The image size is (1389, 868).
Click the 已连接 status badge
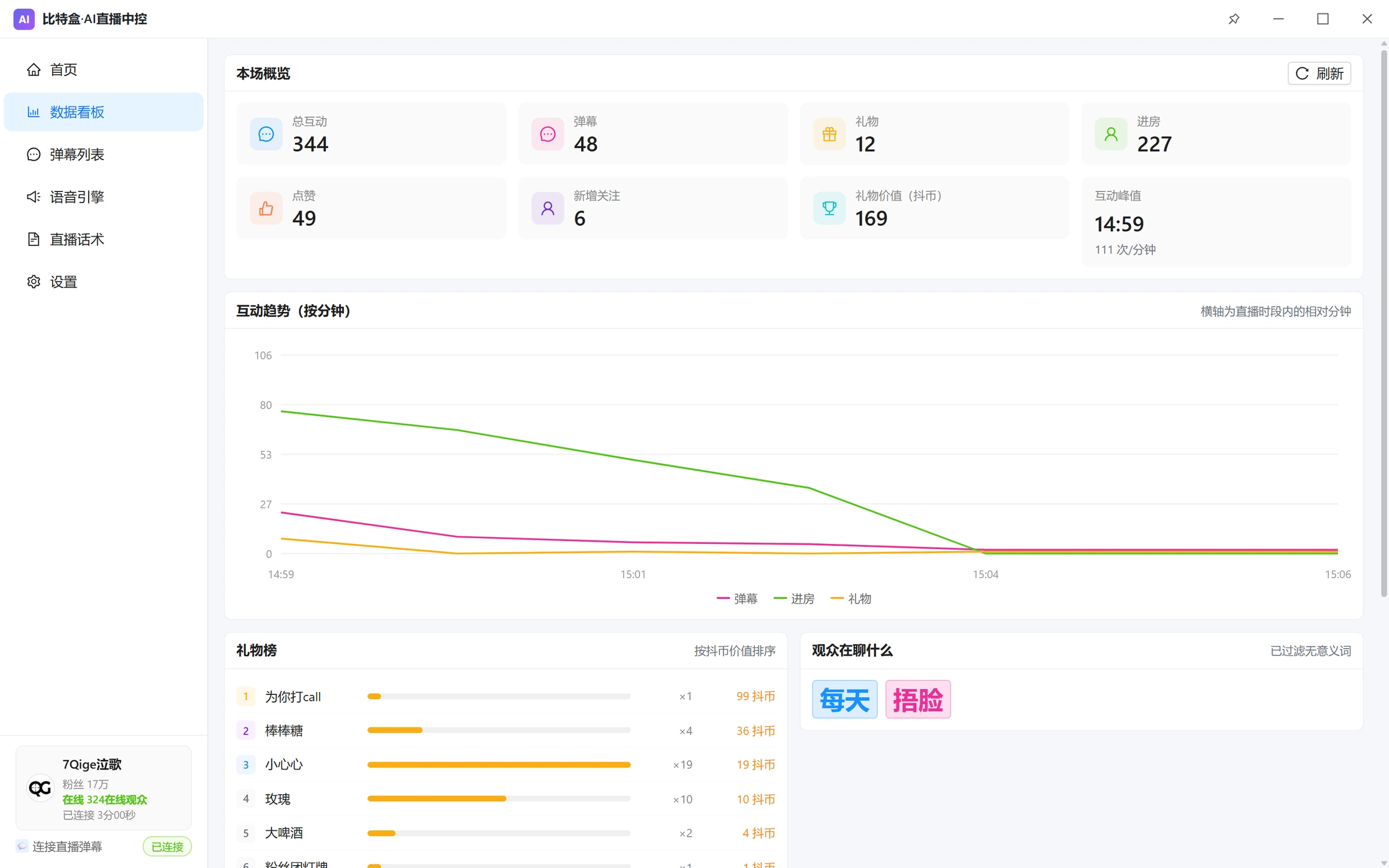[167, 847]
